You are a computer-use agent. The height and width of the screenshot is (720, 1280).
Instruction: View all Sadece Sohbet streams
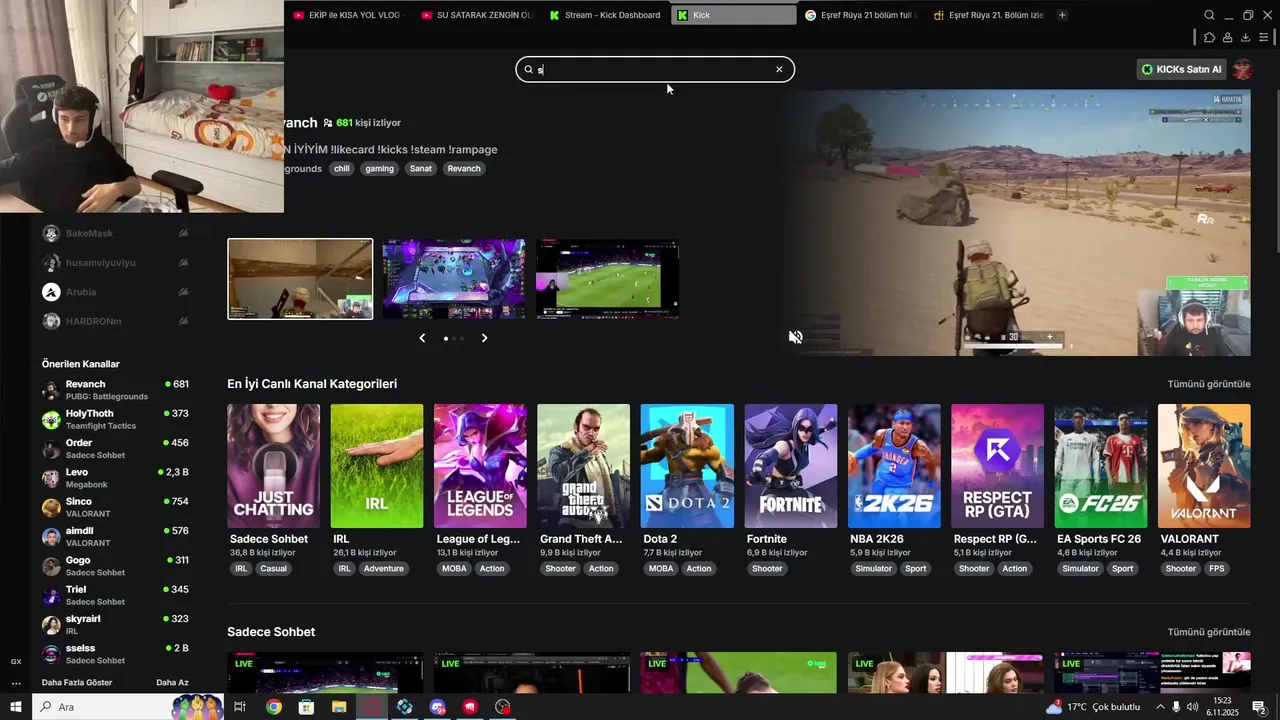pyautogui.click(x=1209, y=632)
